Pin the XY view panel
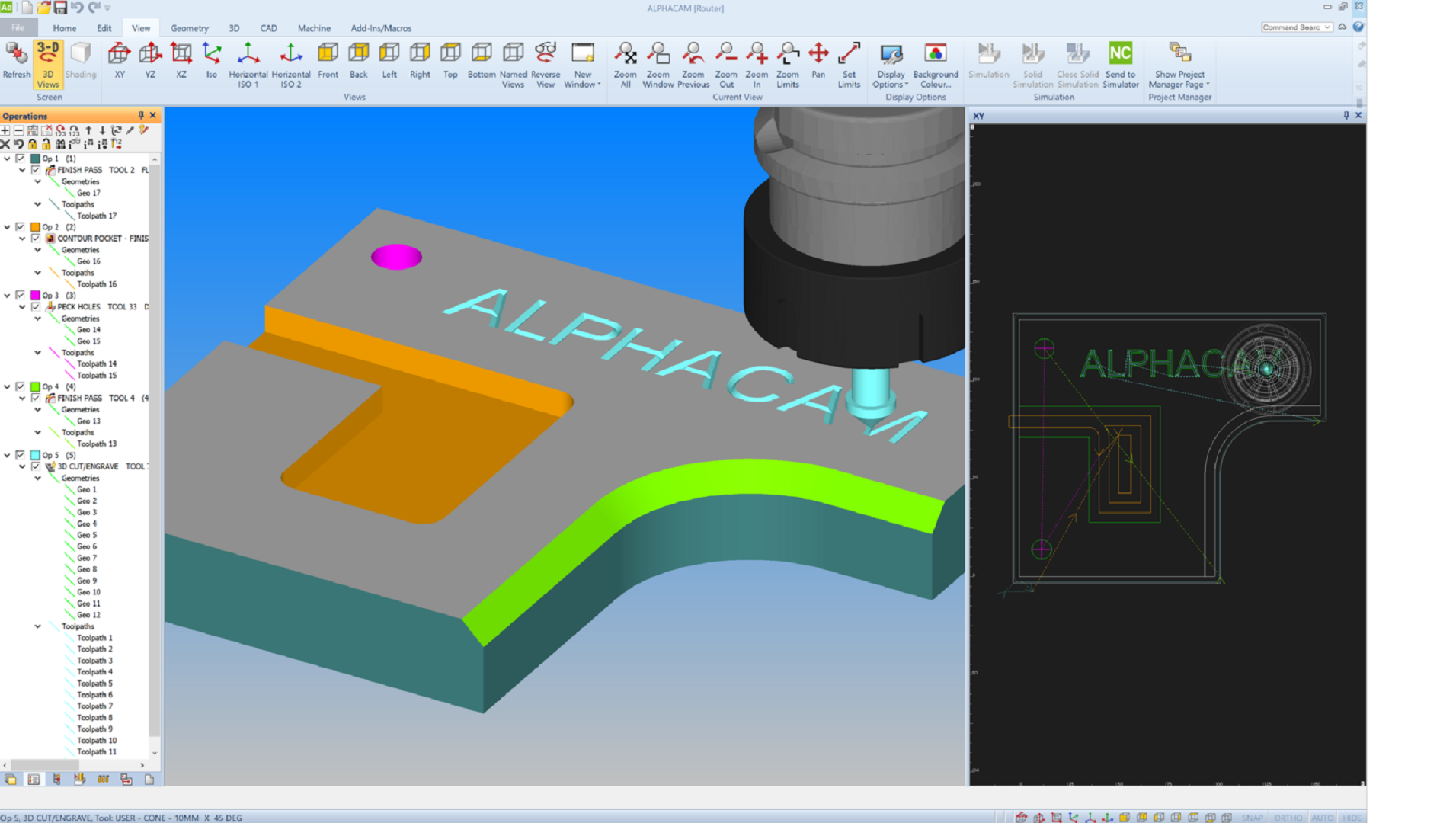1456x823 pixels. 1346,115
